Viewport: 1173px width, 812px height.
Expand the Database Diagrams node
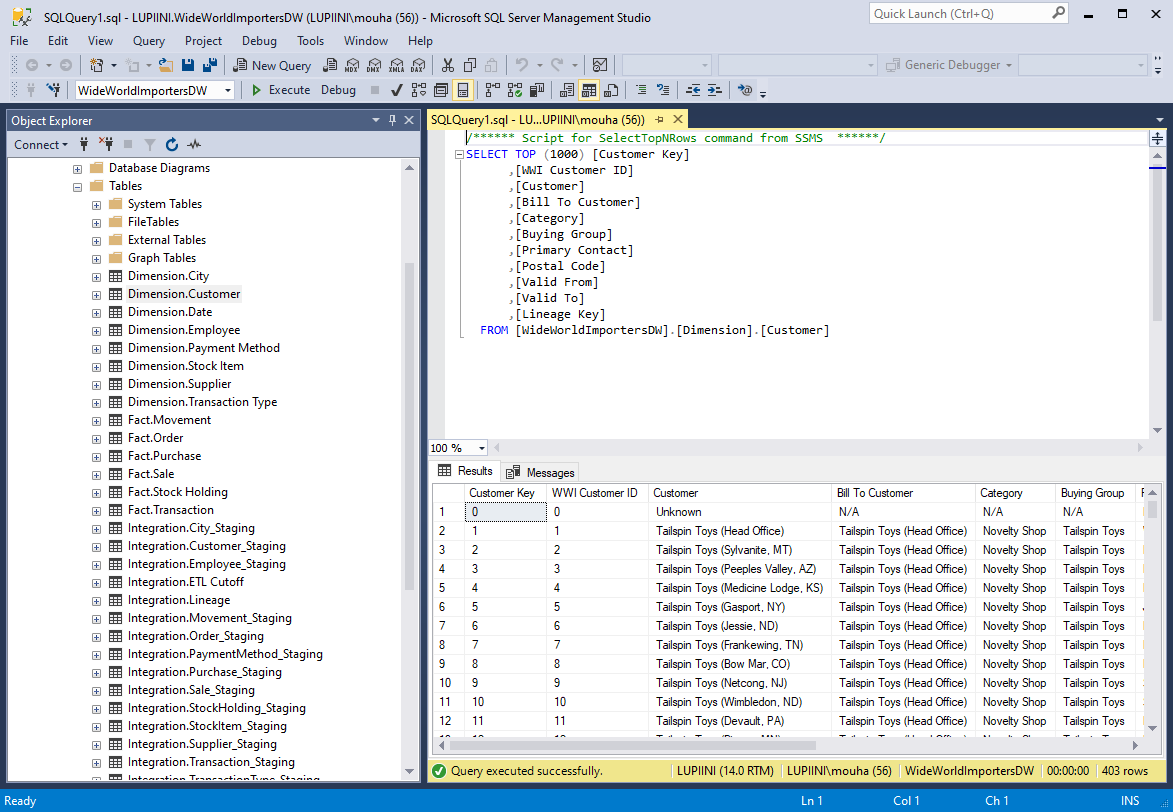pyautogui.click(x=77, y=169)
